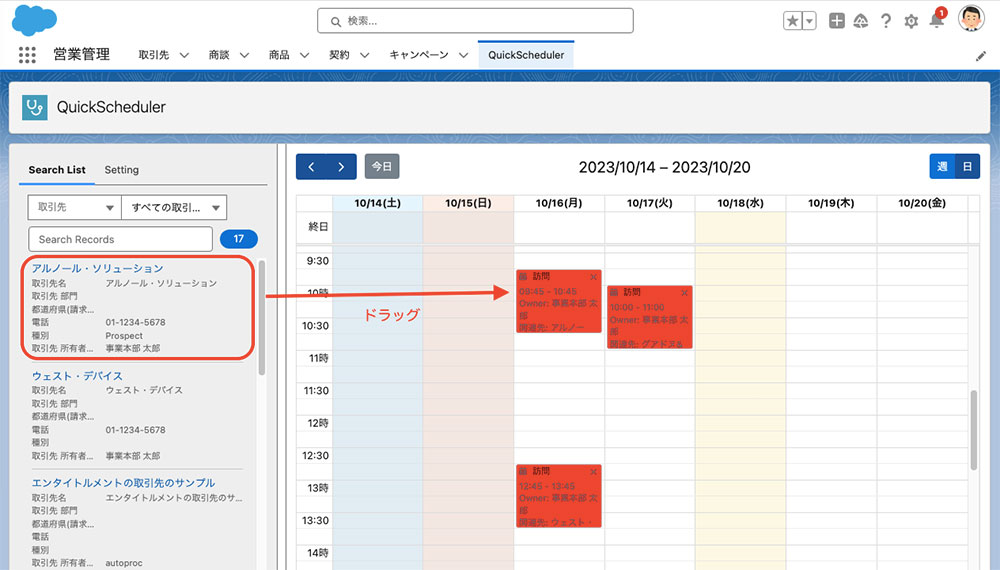Click the favorites star icon
This screenshot has height=570, width=1000.
(792, 21)
